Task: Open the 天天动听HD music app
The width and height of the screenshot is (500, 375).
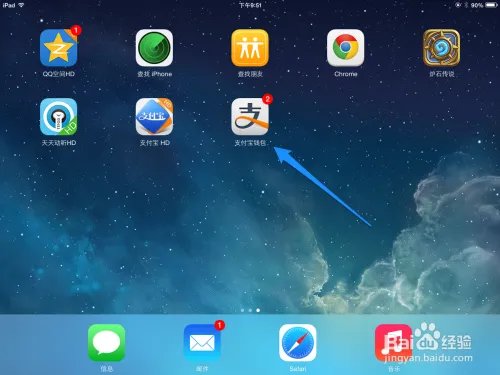Action: click(59, 117)
